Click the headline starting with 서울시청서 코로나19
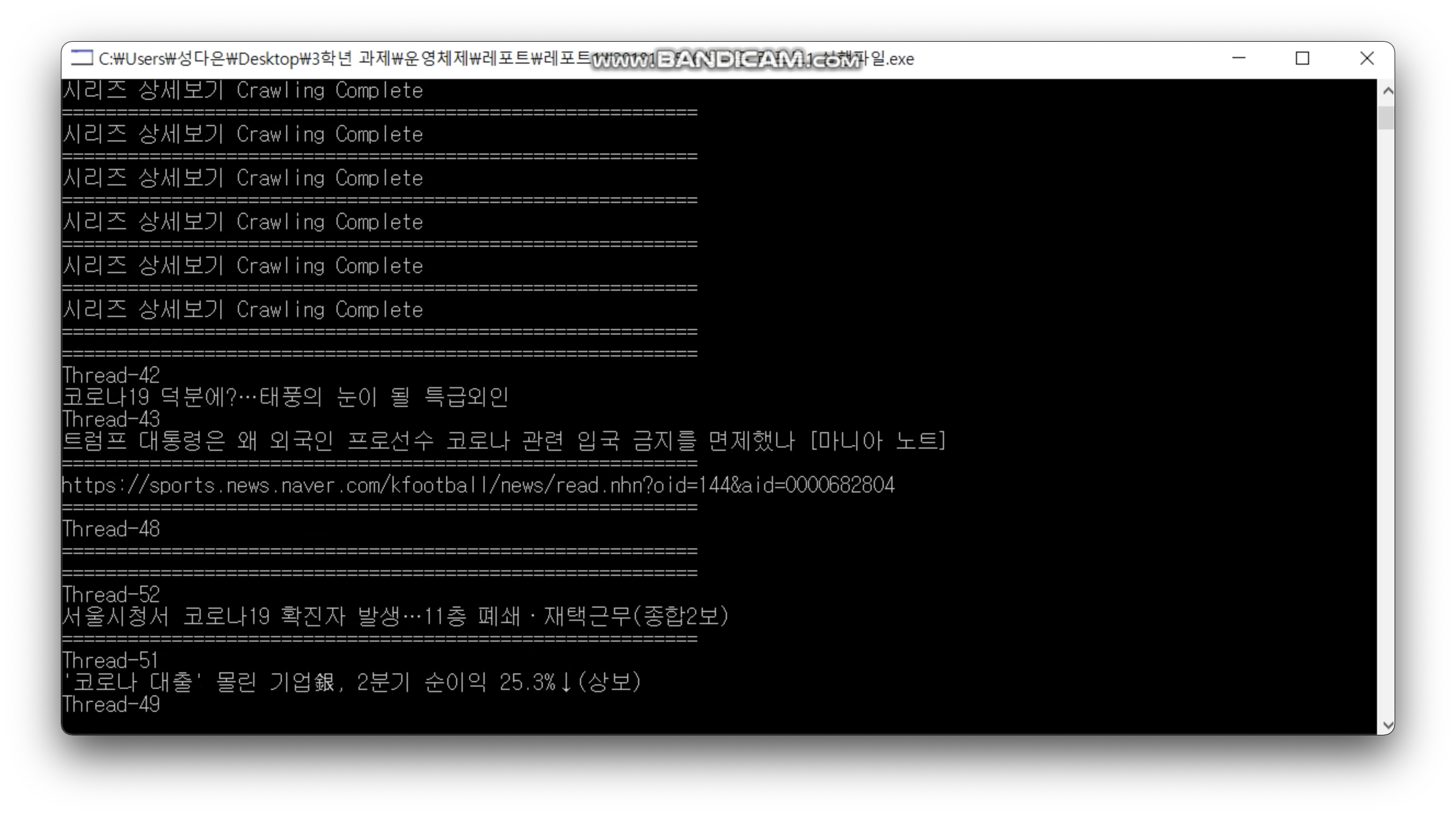Image resolution: width=1456 pixels, height=816 pixels. (x=396, y=616)
